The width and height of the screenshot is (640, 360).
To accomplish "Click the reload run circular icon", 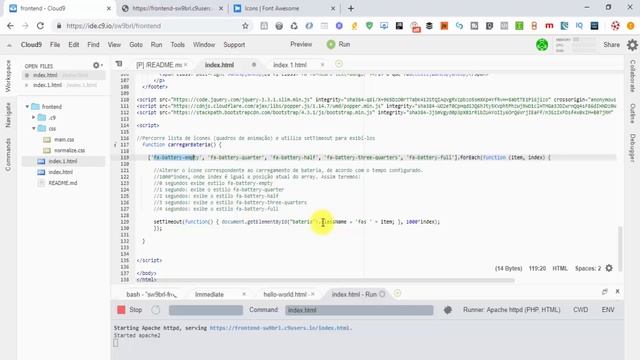I will point(156,310).
